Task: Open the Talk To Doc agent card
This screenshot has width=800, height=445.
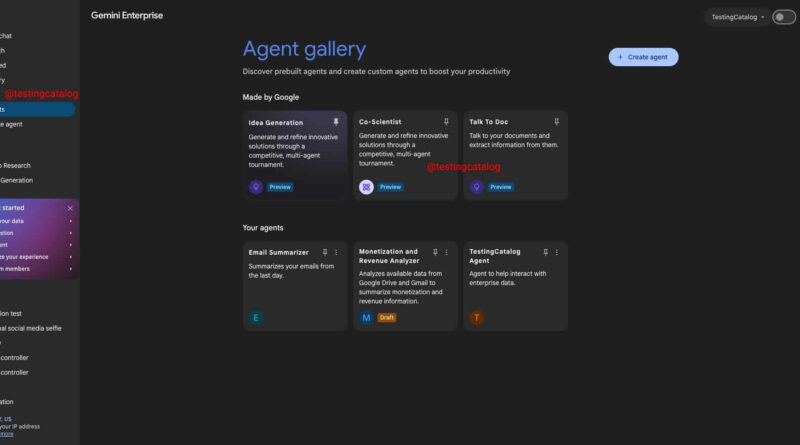Action: coord(515,155)
